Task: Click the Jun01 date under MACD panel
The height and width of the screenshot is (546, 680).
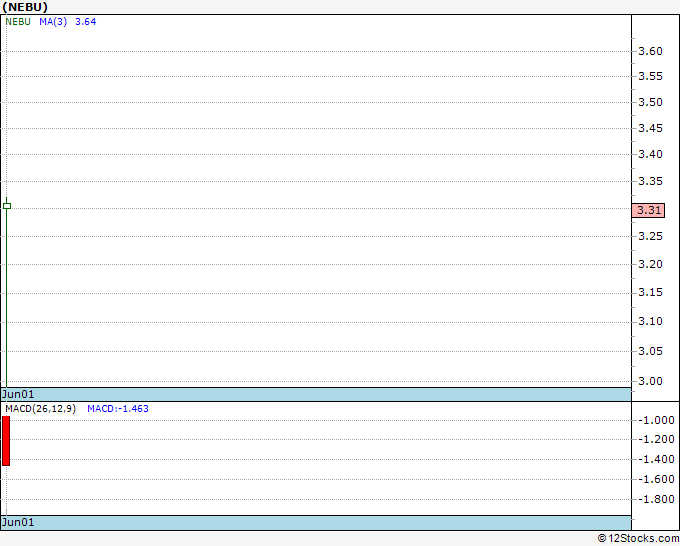Action: coord(18,522)
